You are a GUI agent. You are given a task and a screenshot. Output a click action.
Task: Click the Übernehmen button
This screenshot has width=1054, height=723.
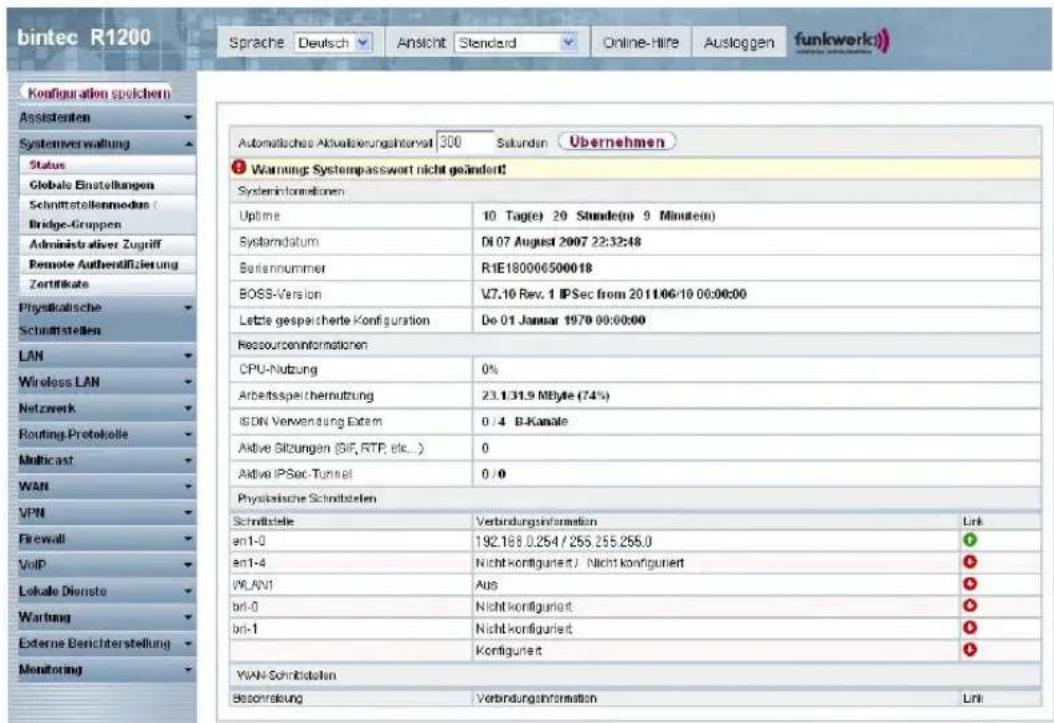pos(616,142)
